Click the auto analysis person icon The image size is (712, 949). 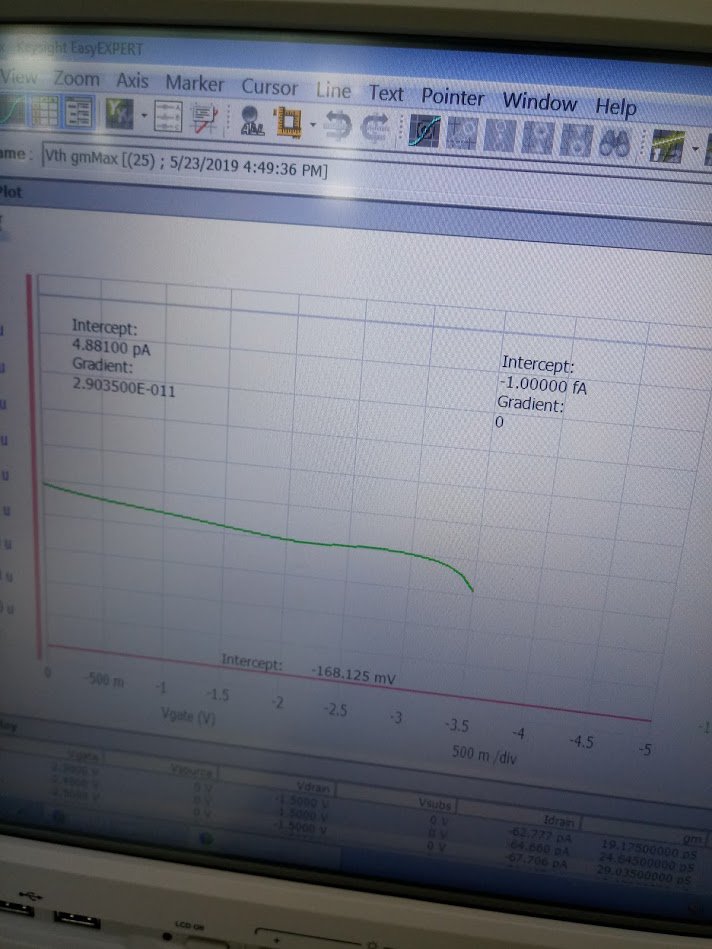pyautogui.click(x=252, y=120)
